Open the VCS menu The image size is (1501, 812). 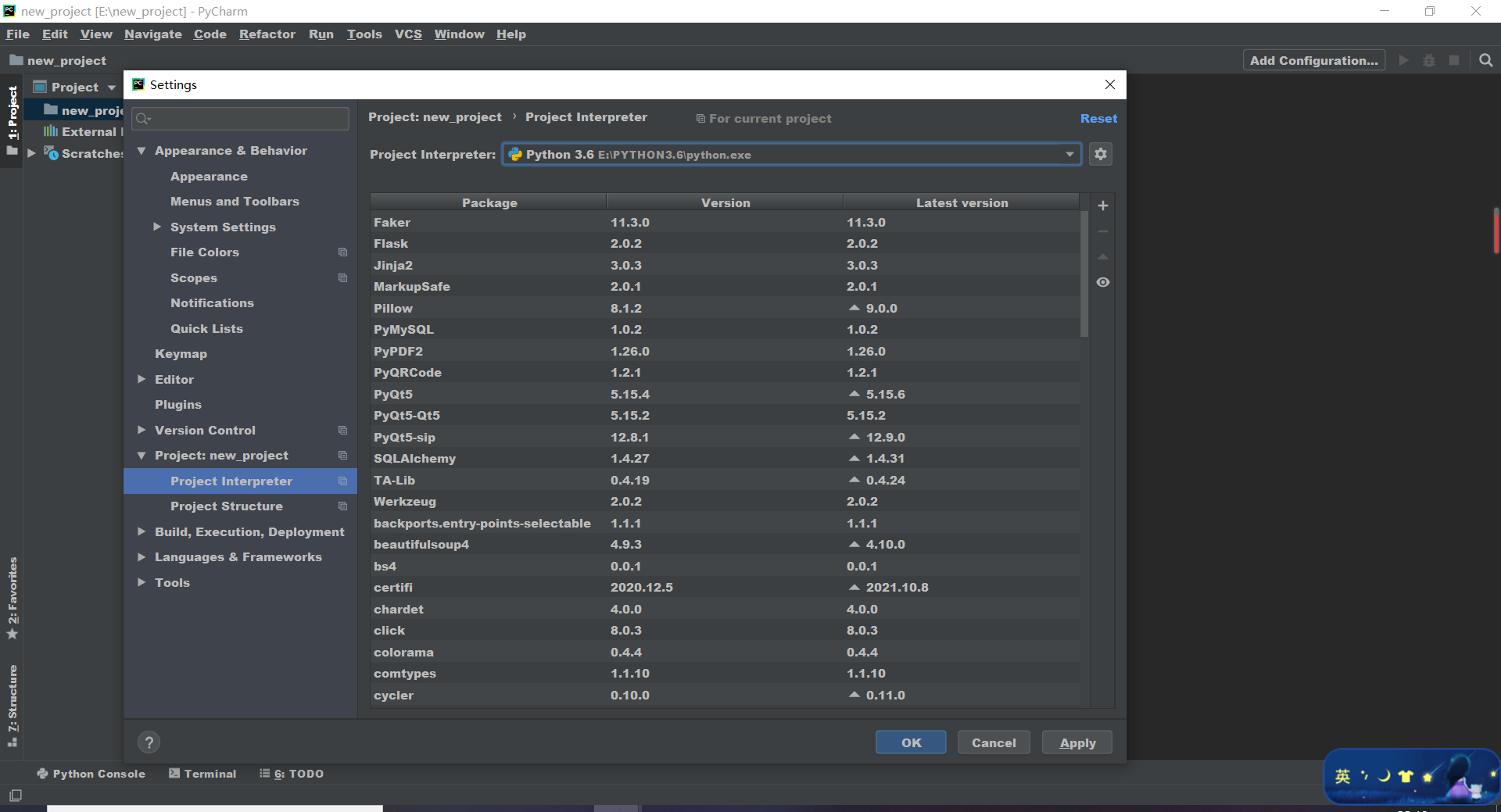pyautogui.click(x=408, y=34)
